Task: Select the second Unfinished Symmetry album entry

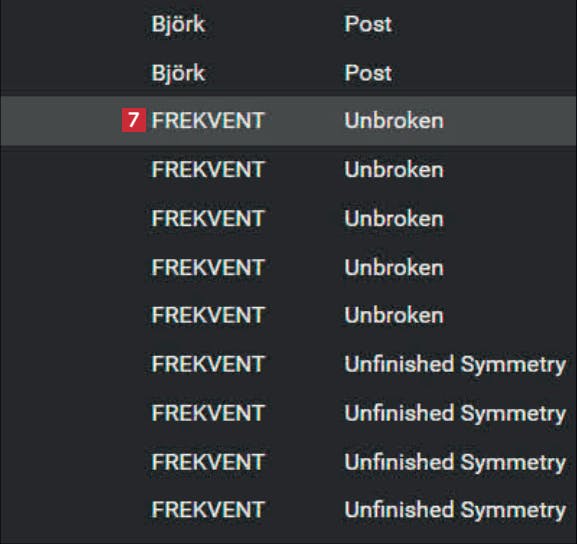Action: 455,413
